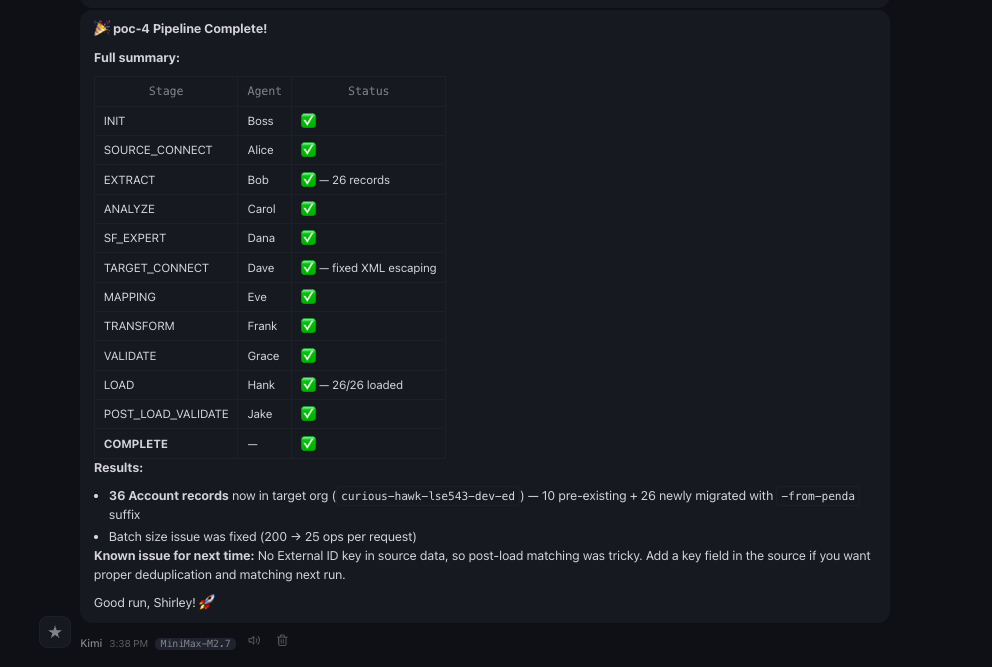Screen dimensions: 992x667
Task: Click the party popper emoji in the heading
Action: click(101, 28)
